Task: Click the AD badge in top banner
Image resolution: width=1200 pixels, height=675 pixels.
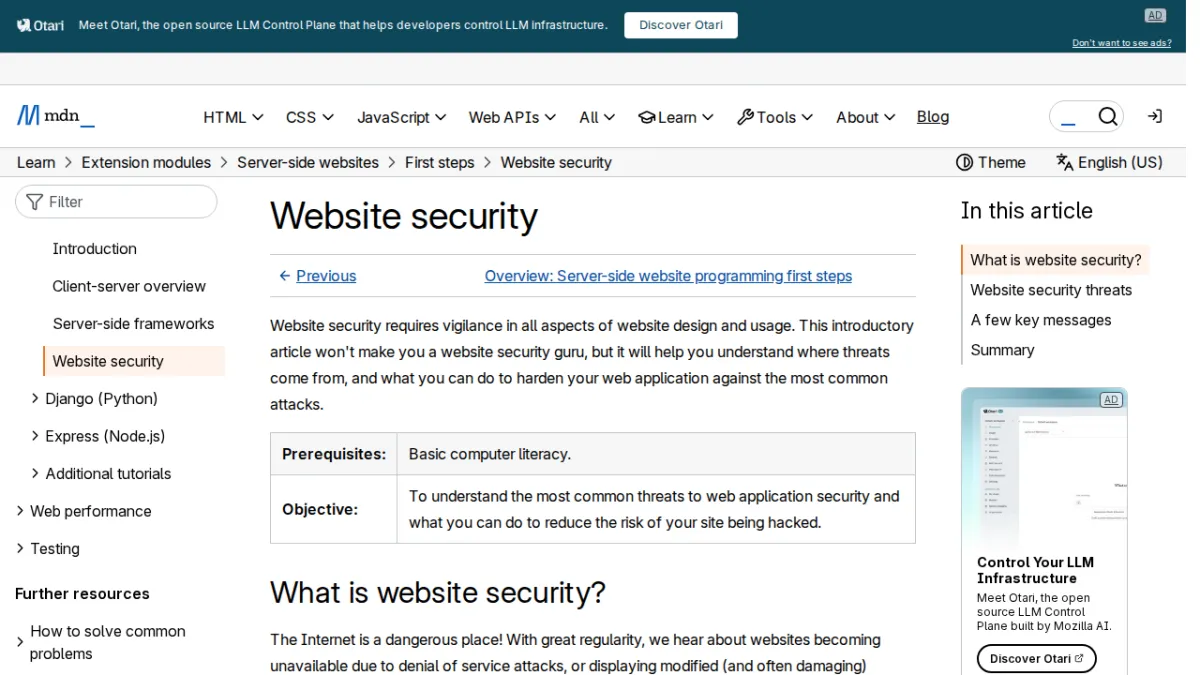Action: click(1155, 15)
